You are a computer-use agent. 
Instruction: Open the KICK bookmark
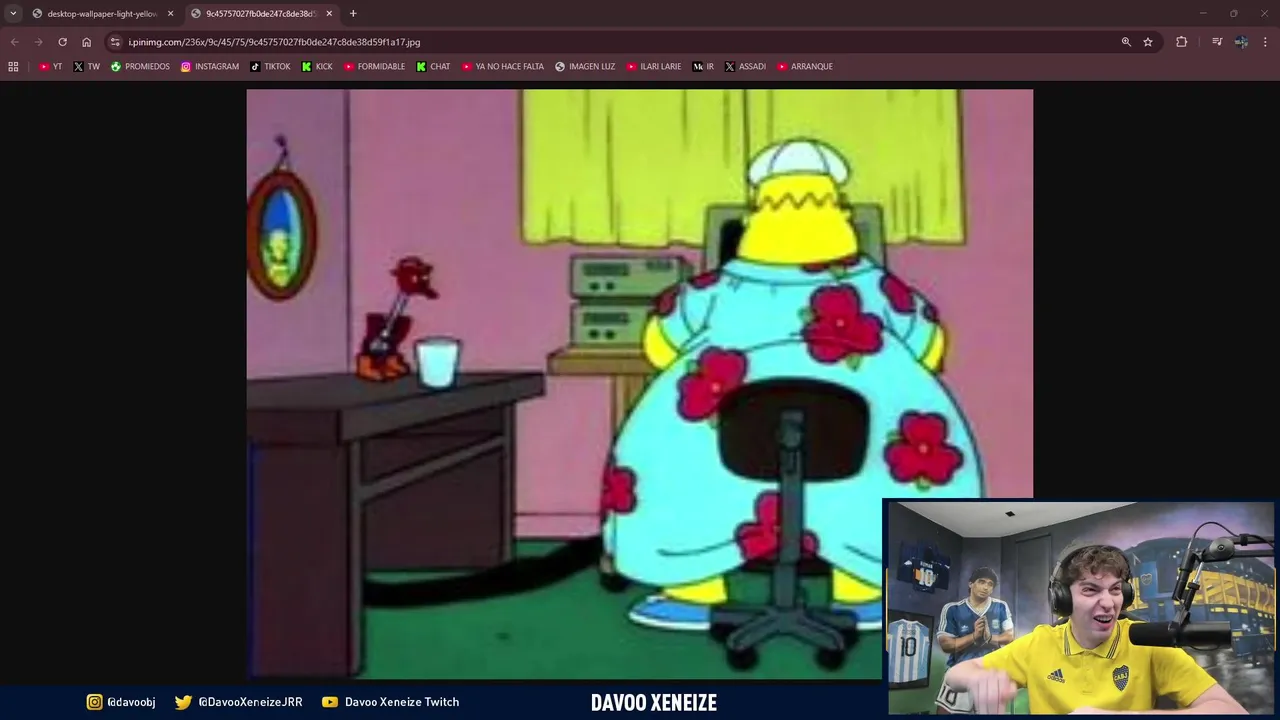317,67
